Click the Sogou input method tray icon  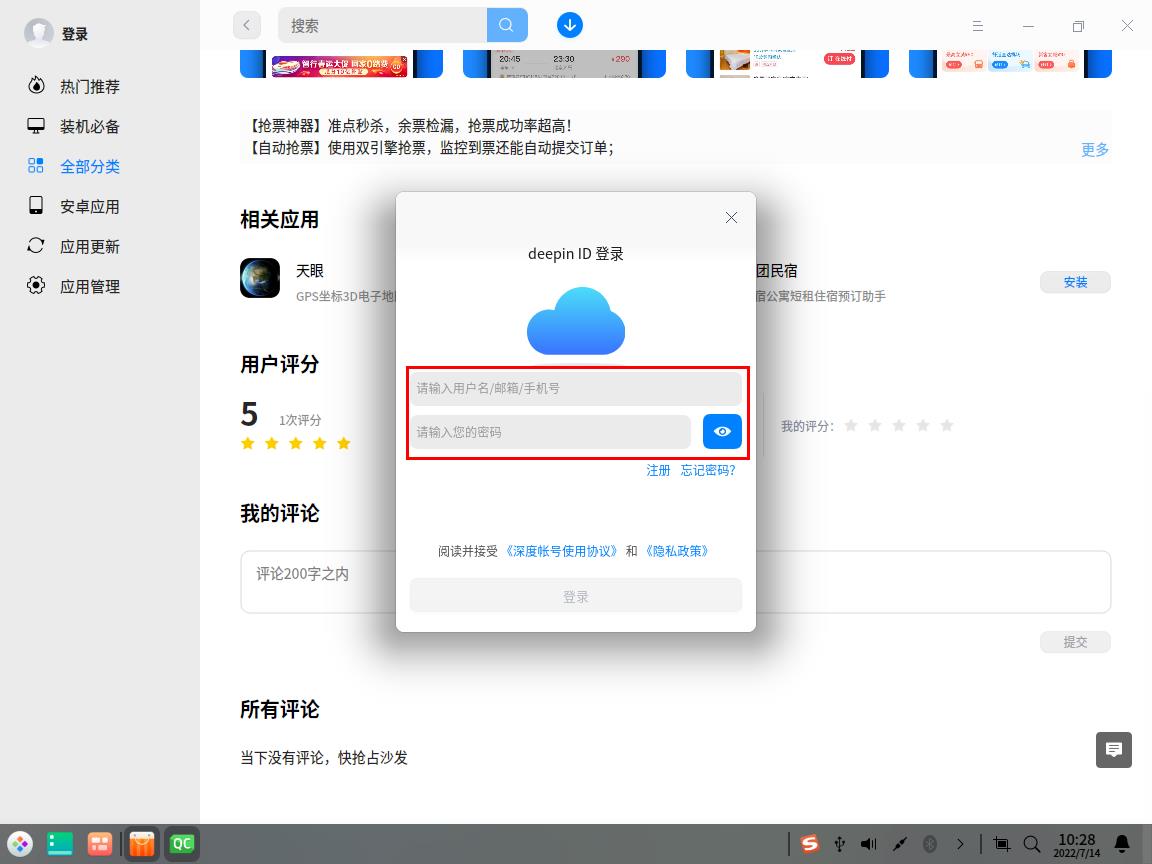tap(809, 843)
